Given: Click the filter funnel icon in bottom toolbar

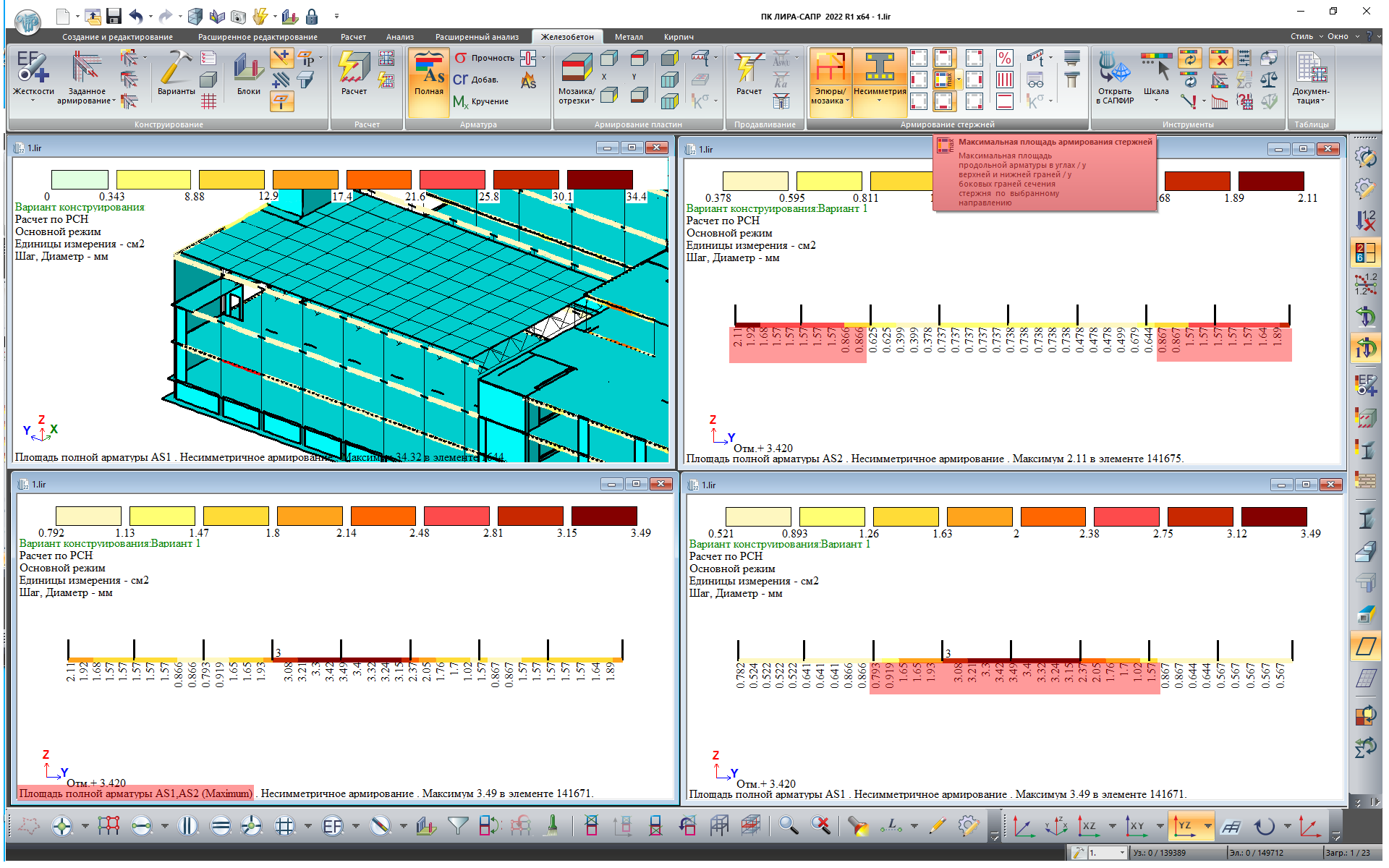Looking at the screenshot, I should pyautogui.click(x=457, y=825).
